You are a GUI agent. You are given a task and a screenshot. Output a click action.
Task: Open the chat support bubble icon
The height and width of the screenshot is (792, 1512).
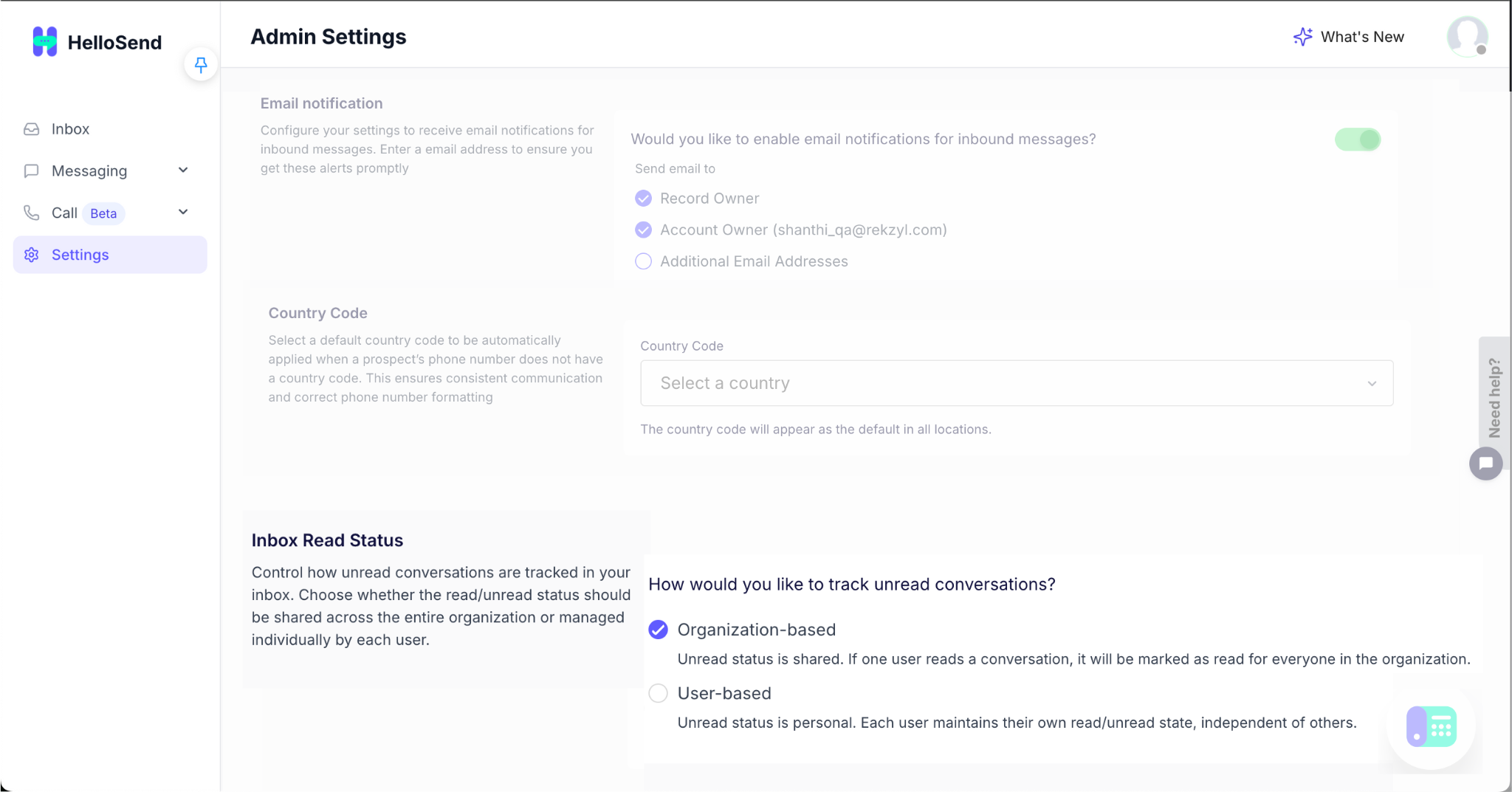pyautogui.click(x=1485, y=464)
